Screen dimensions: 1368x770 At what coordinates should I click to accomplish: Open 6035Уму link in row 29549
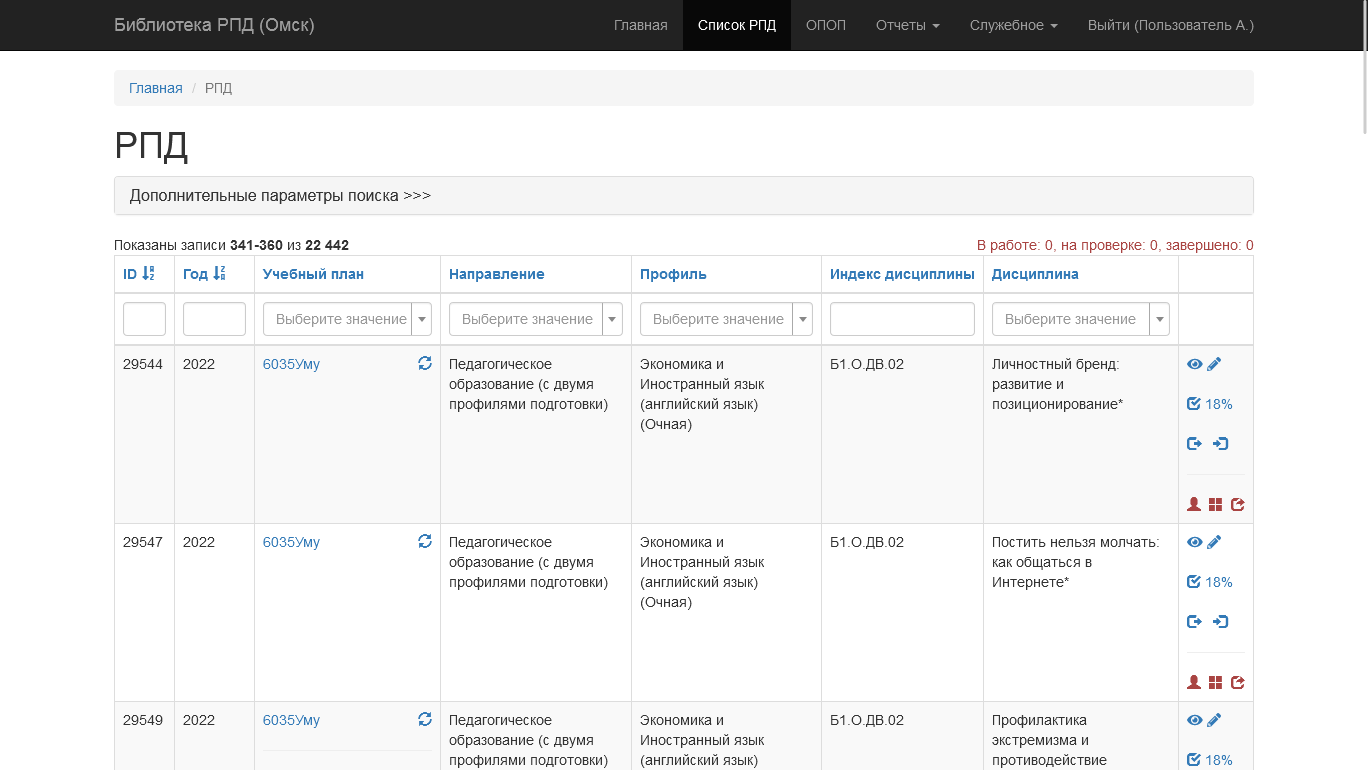coord(291,720)
